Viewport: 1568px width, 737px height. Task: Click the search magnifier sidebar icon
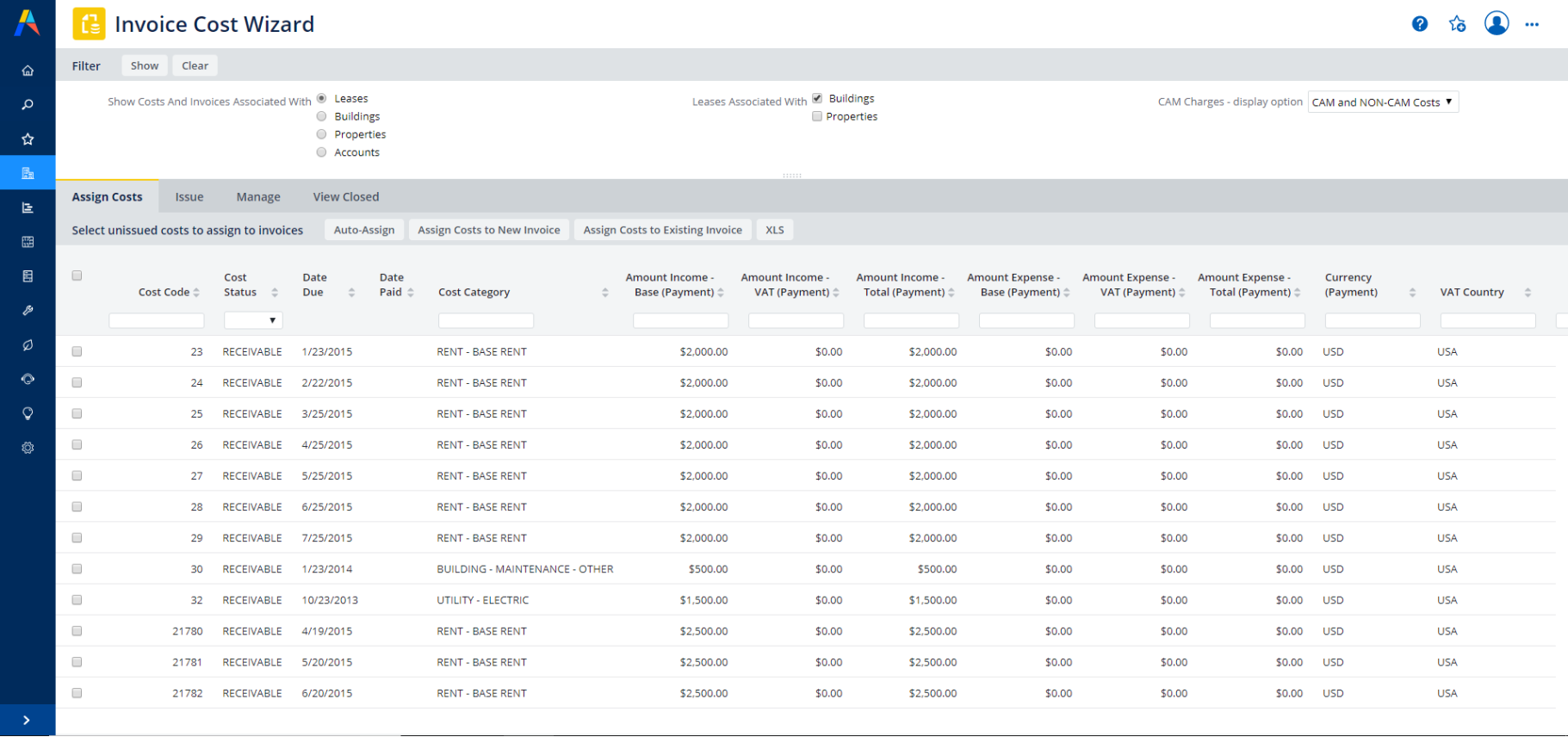tap(28, 105)
